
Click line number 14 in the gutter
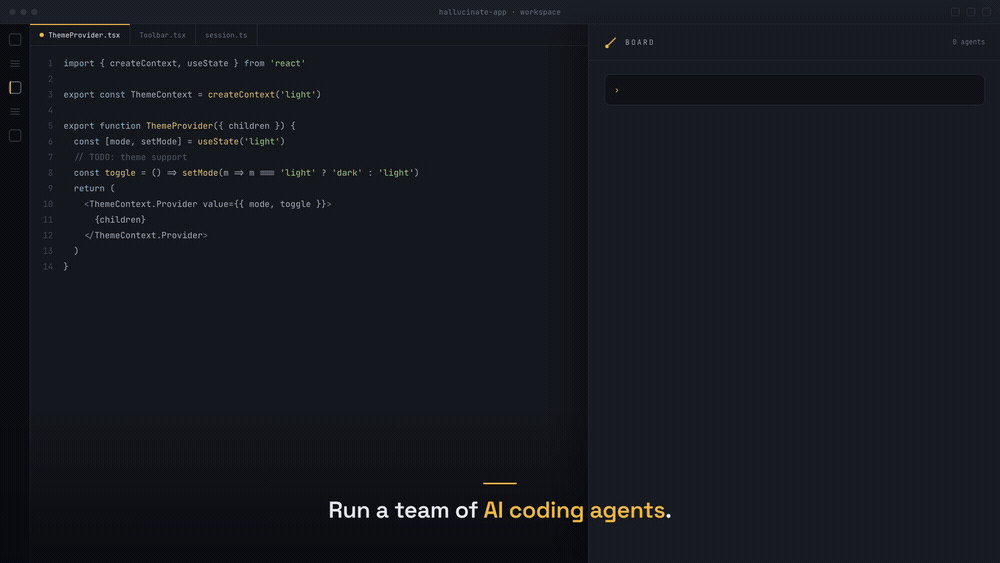(x=48, y=267)
